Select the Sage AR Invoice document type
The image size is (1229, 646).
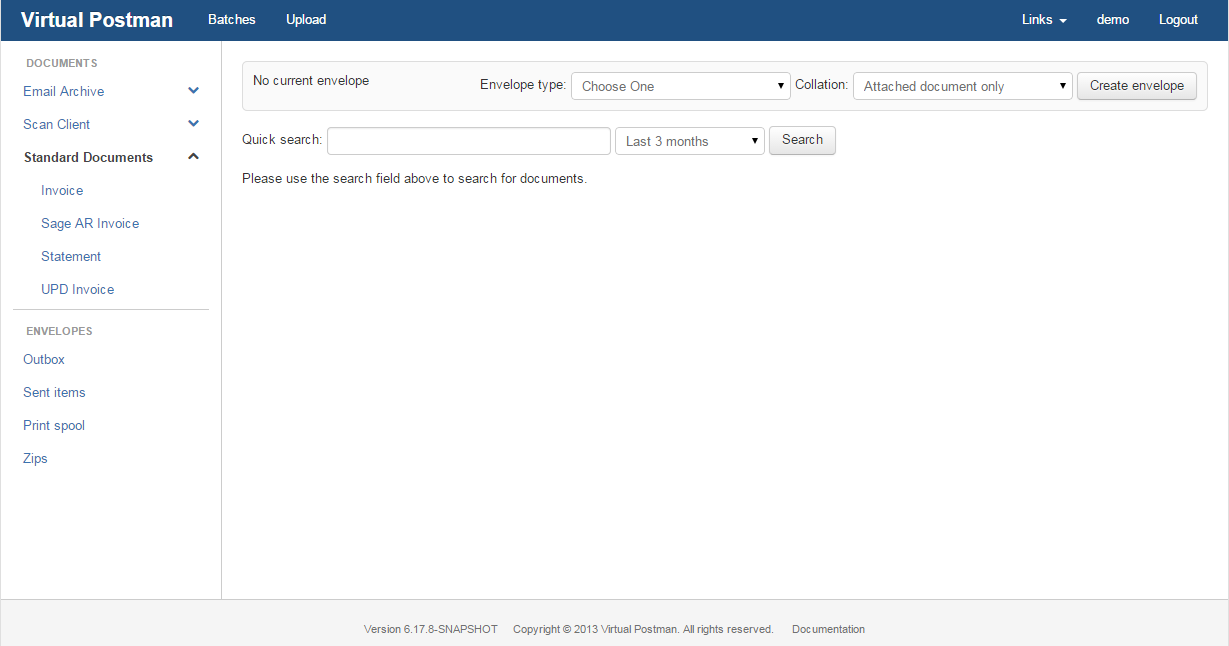point(90,223)
